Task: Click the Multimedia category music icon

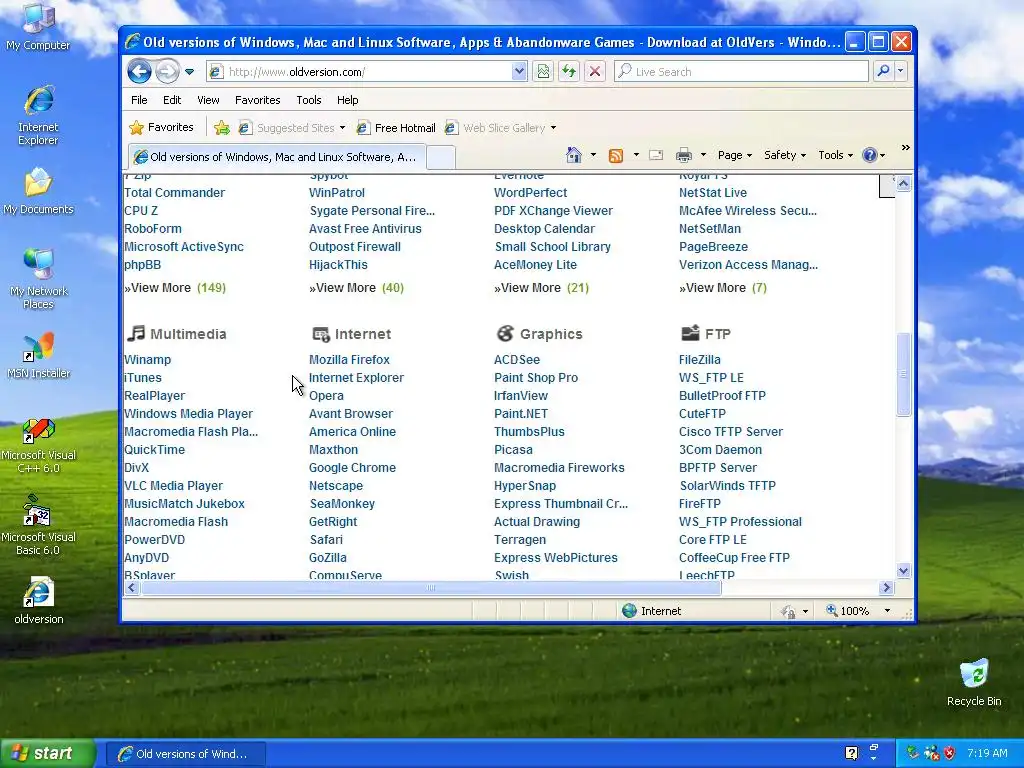Action: click(x=136, y=334)
